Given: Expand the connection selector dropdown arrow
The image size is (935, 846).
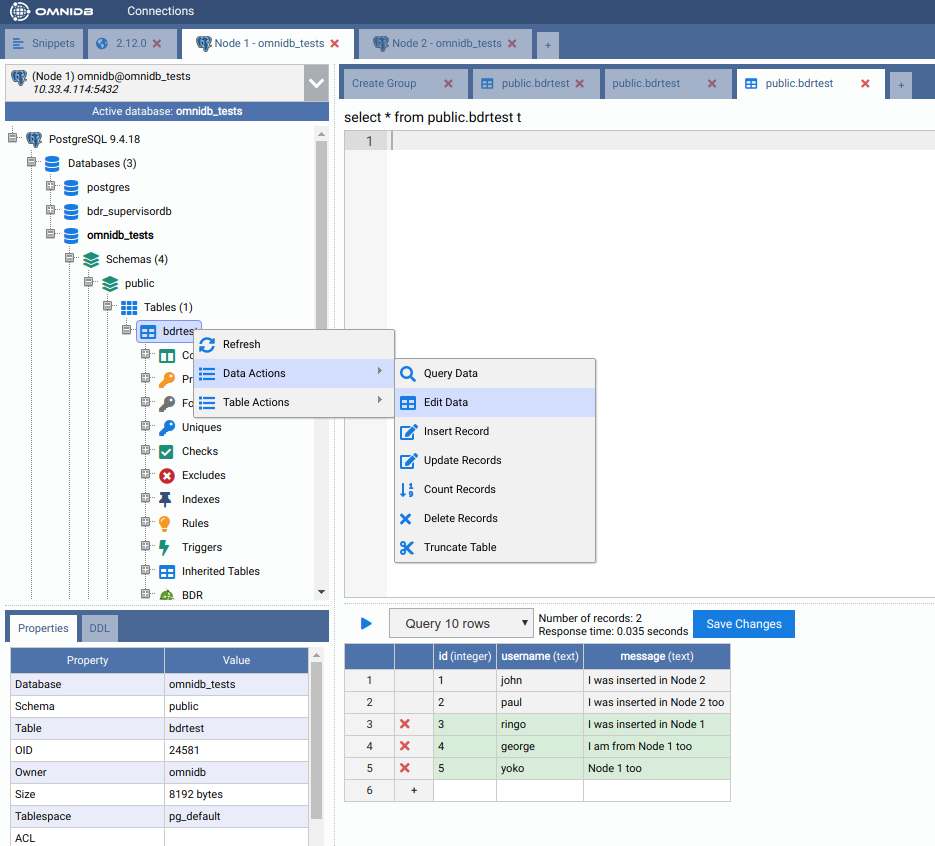Looking at the screenshot, I should 316,83.
